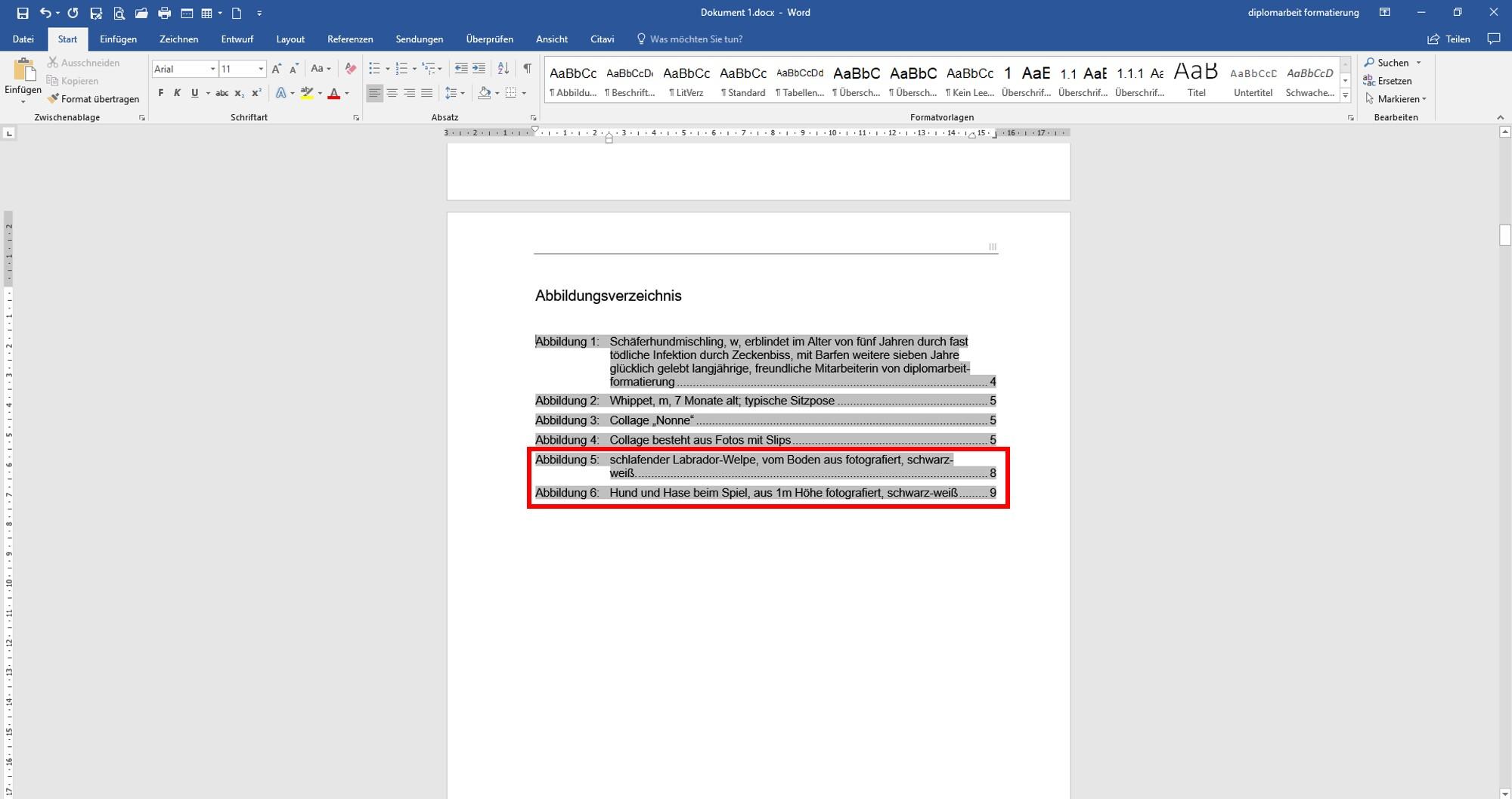Undo the last action
This screenshot has width=1512, height=799.
45,13
